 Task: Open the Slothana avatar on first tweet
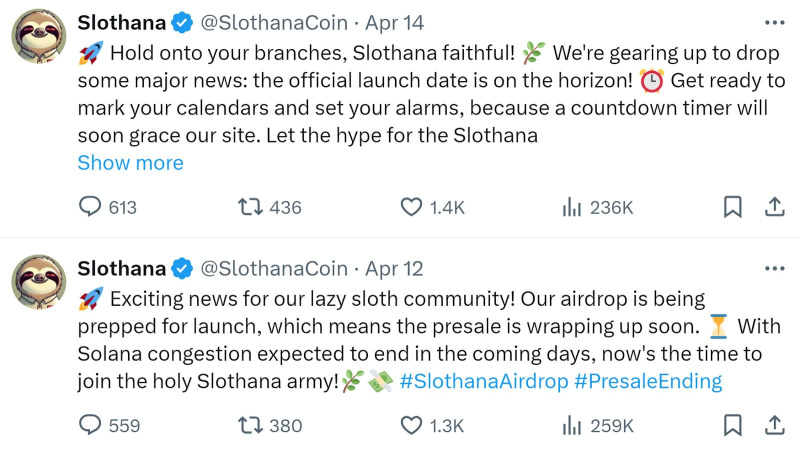pos(38,35)
